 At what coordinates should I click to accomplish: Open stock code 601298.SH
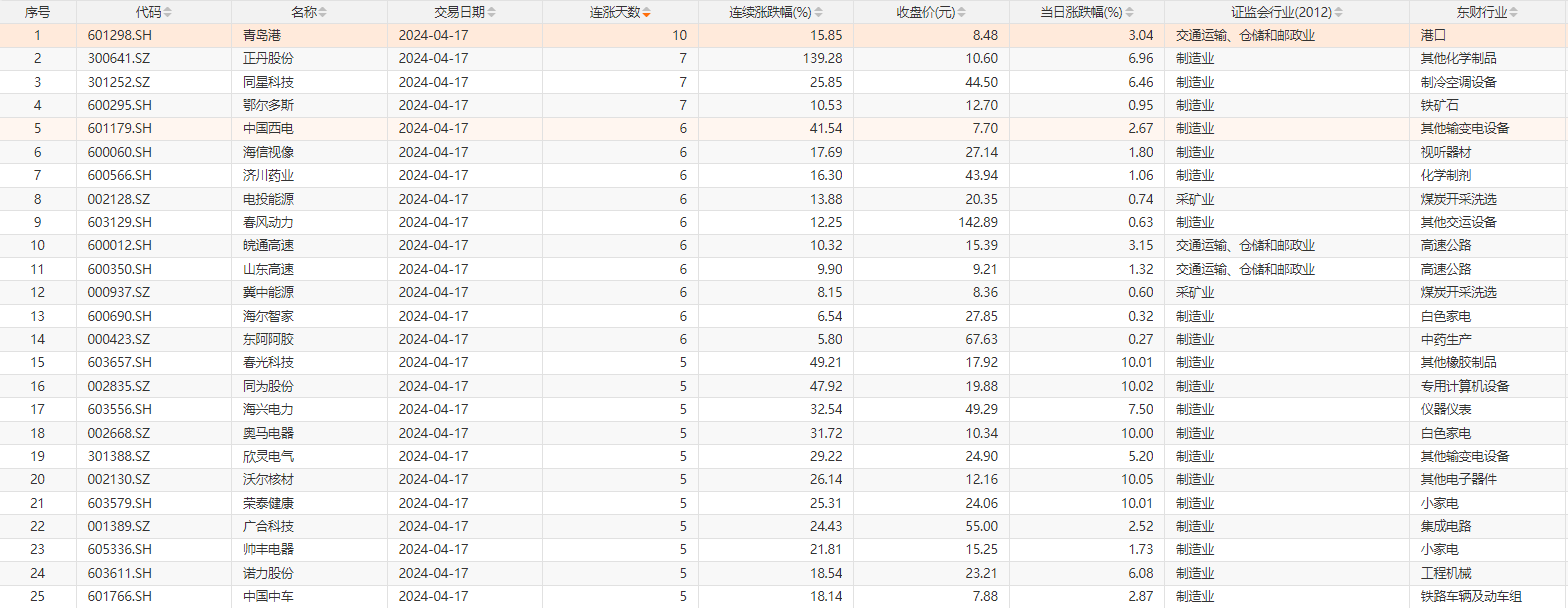(118, 35)
